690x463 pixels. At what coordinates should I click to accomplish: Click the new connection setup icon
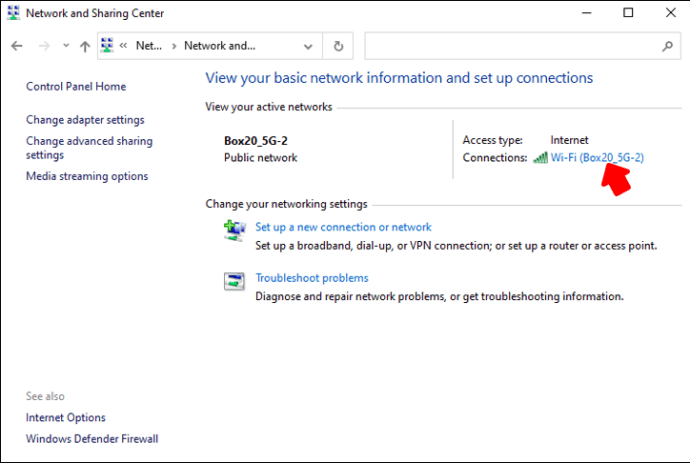coord(234,231)
